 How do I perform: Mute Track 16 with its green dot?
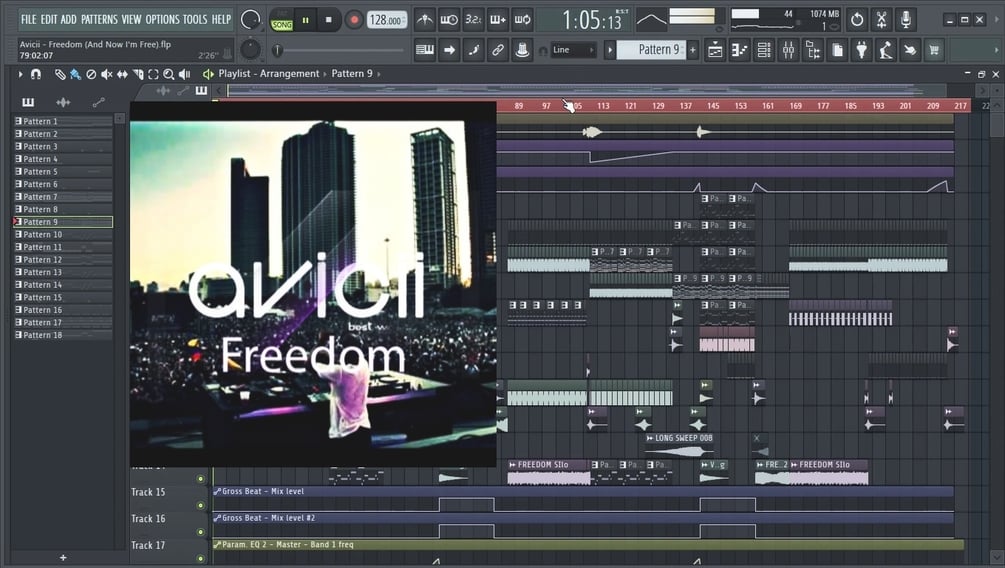[201, 532]
